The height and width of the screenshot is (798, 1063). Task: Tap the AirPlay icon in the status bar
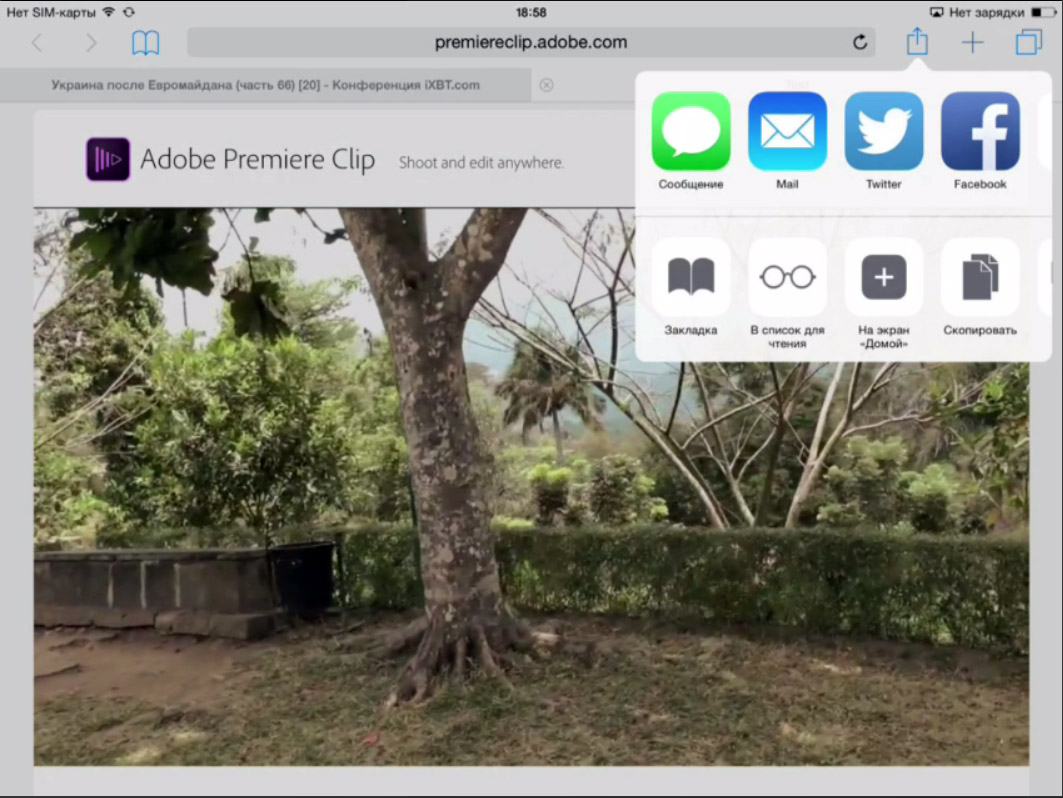pos(936,12)
